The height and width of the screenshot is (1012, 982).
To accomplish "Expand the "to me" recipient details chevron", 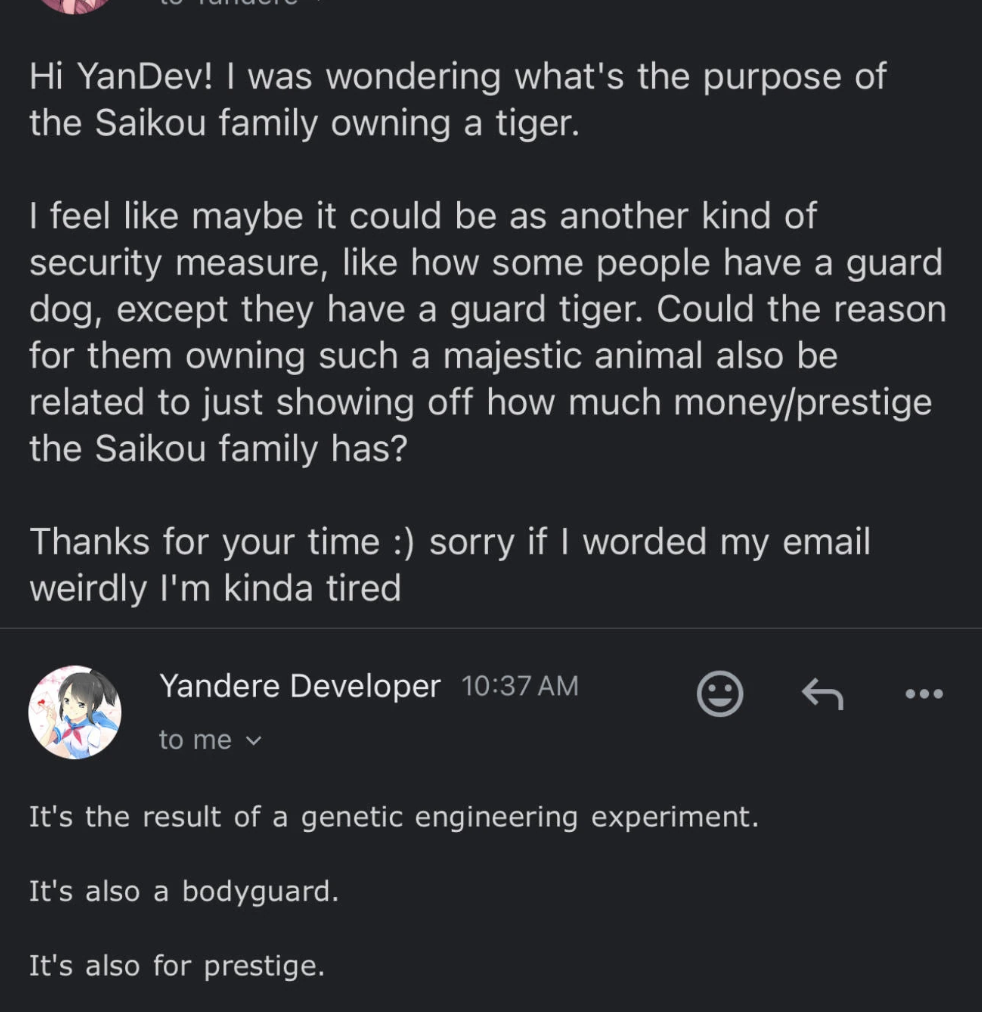I will (x=253, y=741).
